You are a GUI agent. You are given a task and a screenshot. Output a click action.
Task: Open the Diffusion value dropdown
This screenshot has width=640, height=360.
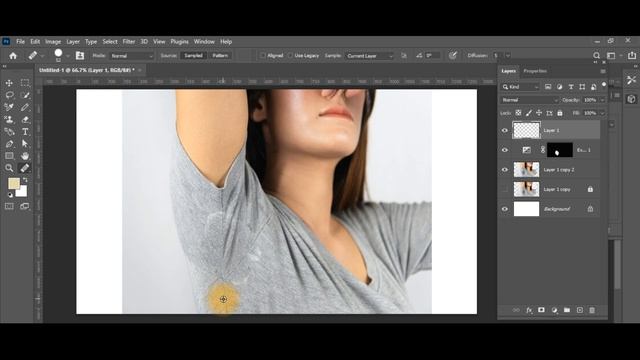coord(508,56)
